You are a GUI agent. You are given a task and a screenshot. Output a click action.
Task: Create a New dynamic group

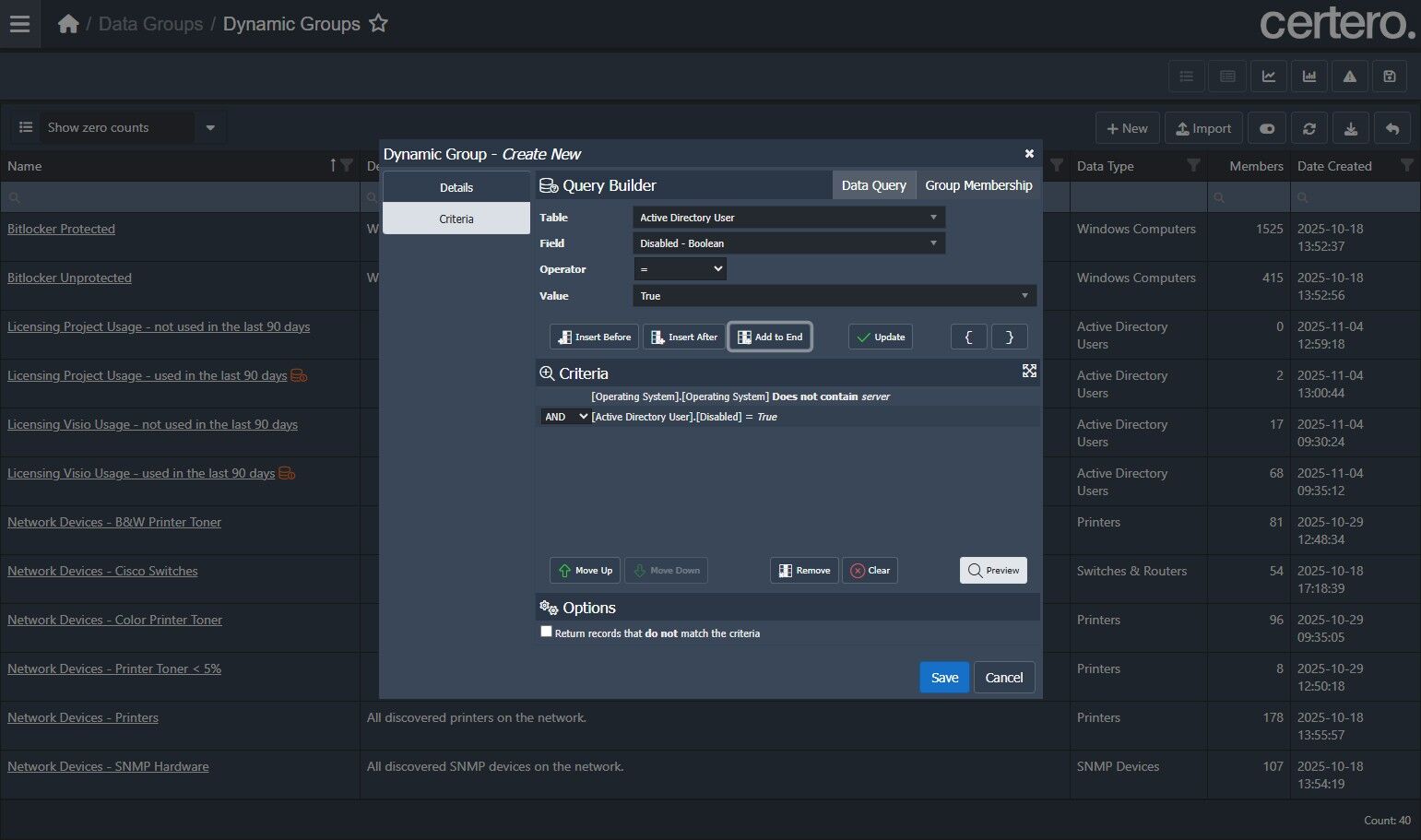tap(1128, 129)
